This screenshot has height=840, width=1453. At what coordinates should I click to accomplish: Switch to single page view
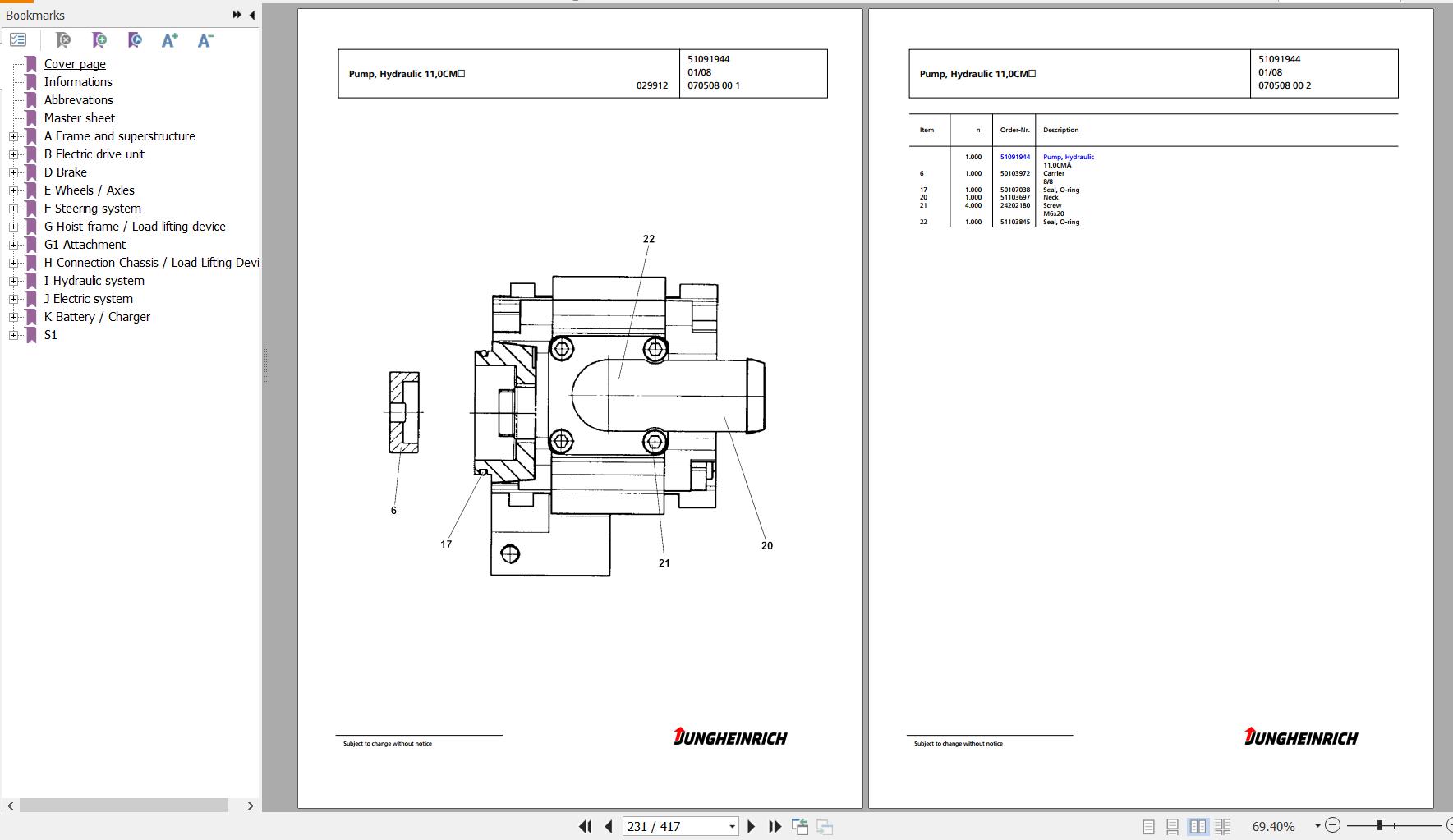pyautogui.click(x=1148, y=827)
